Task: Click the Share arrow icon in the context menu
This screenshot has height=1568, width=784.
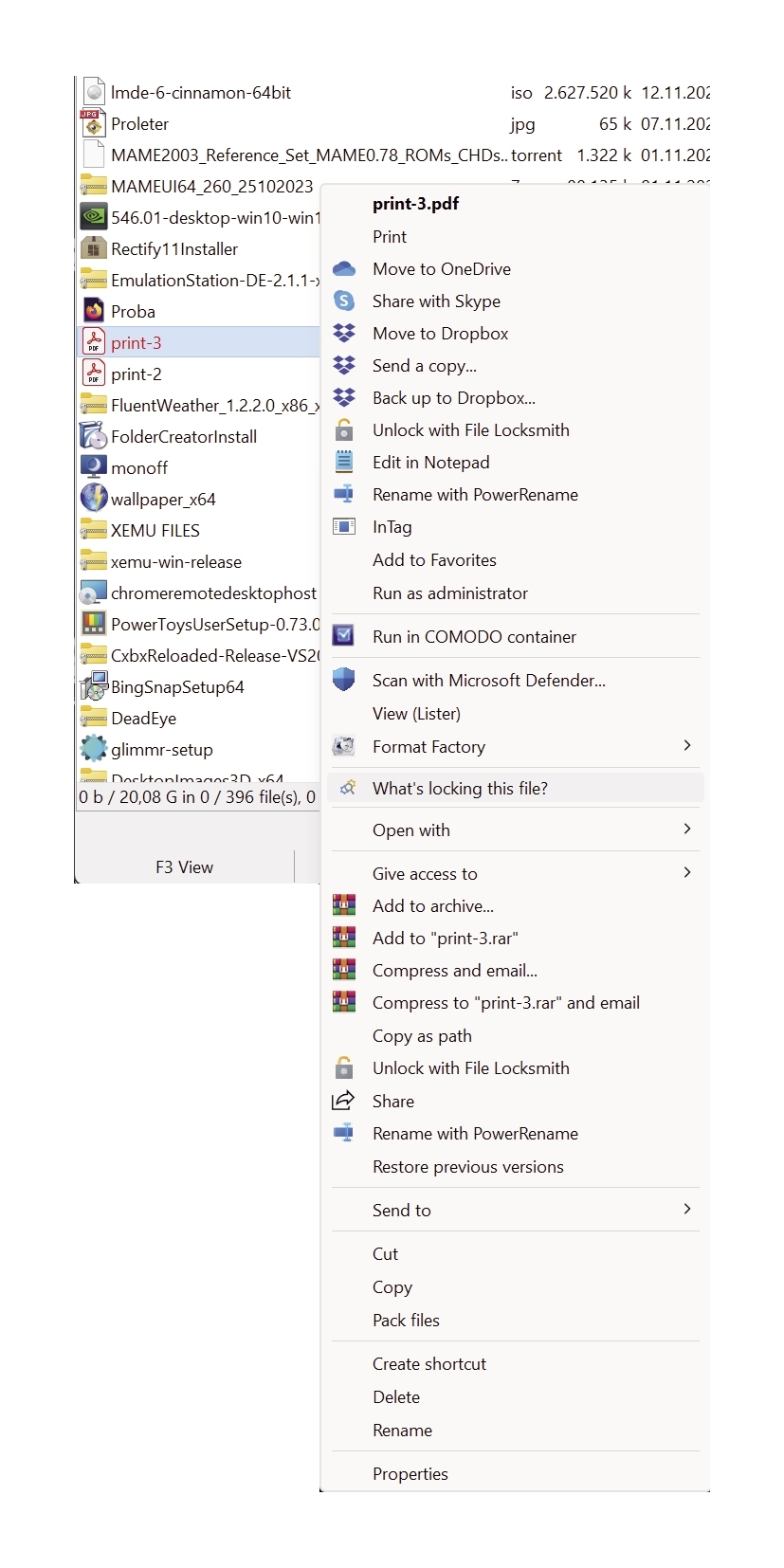Action: pos(343,1101)
